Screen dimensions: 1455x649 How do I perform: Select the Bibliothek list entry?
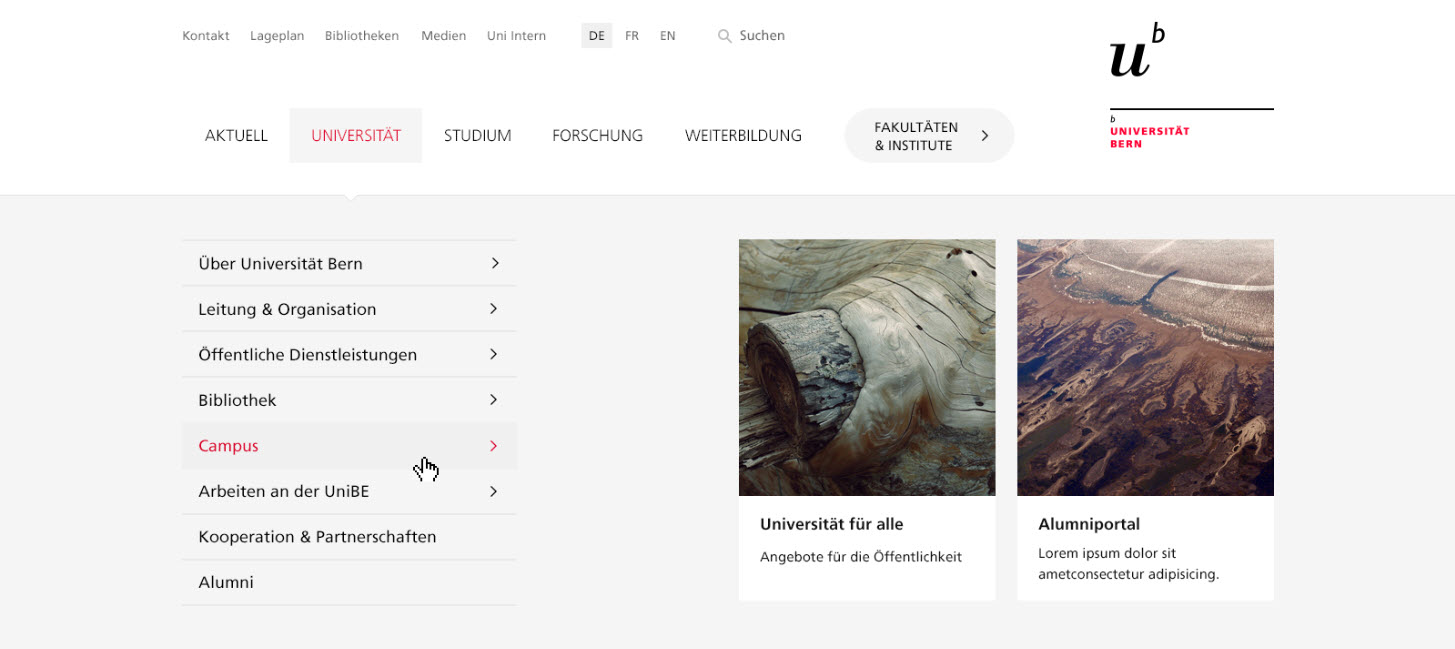tap(349, 400)
